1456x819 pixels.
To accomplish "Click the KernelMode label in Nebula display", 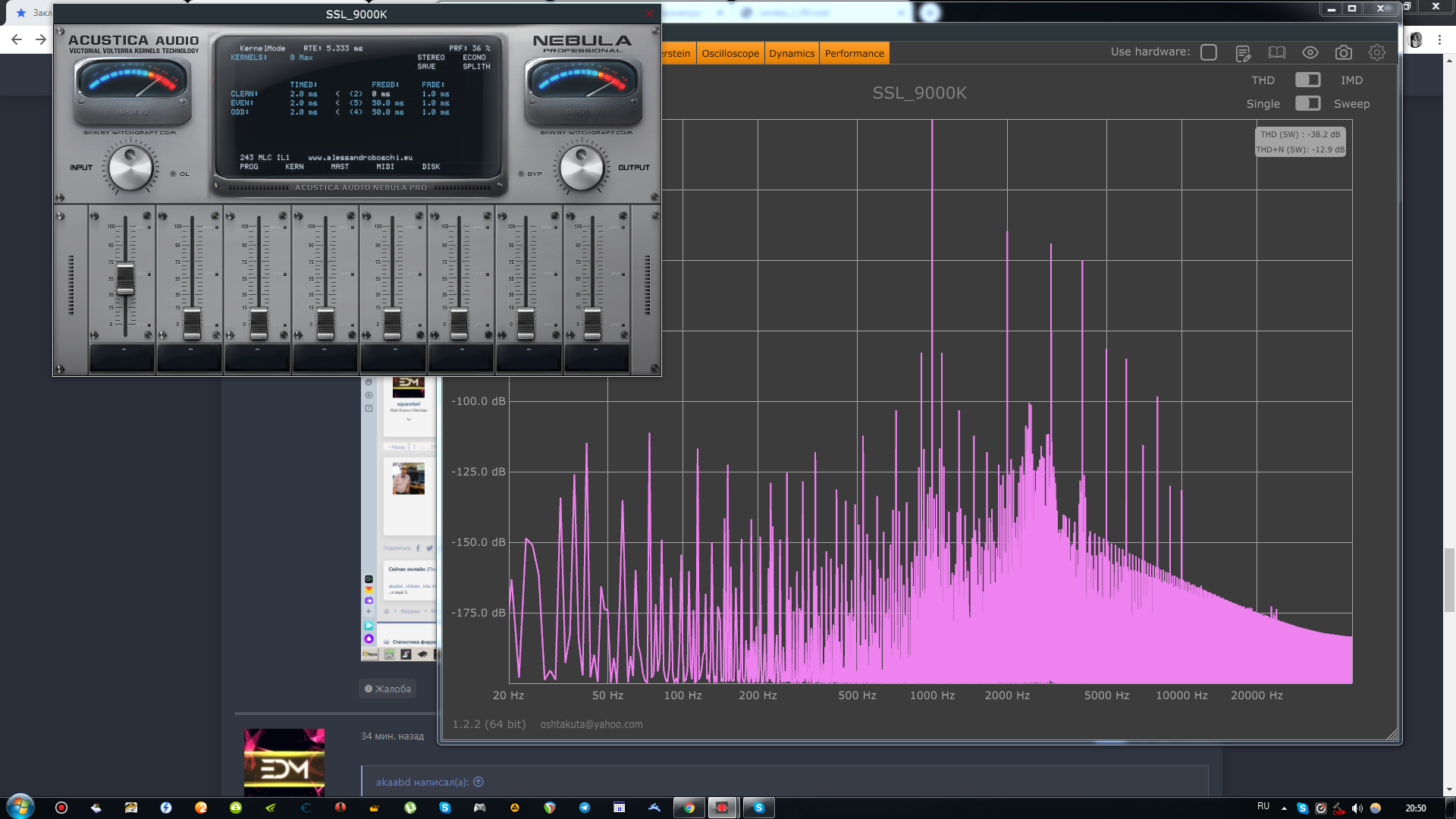I will pos(262,49).
